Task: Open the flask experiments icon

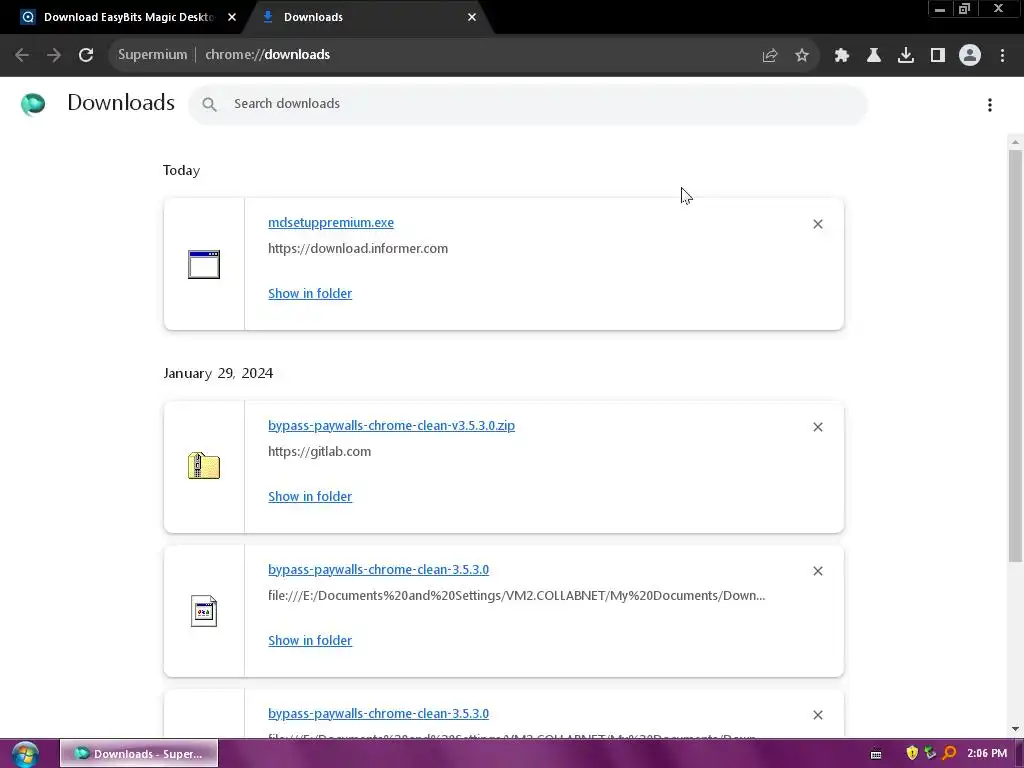Action: pyautogui.click(x=873, y=56)
